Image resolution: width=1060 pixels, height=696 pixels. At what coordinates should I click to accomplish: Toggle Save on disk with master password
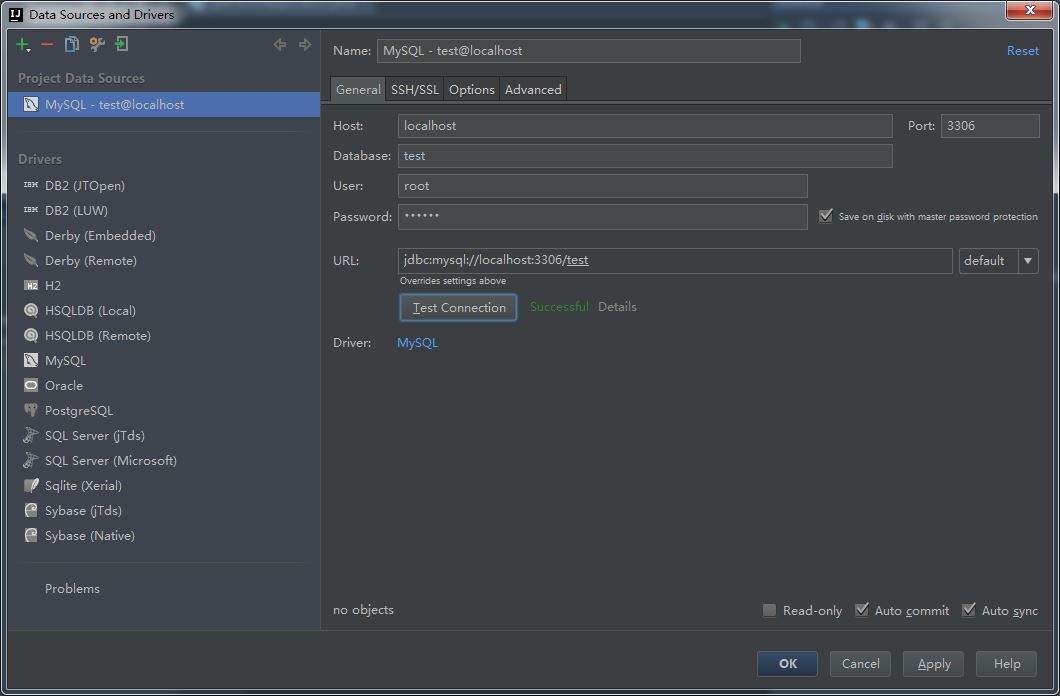click(x=825, y=216)
